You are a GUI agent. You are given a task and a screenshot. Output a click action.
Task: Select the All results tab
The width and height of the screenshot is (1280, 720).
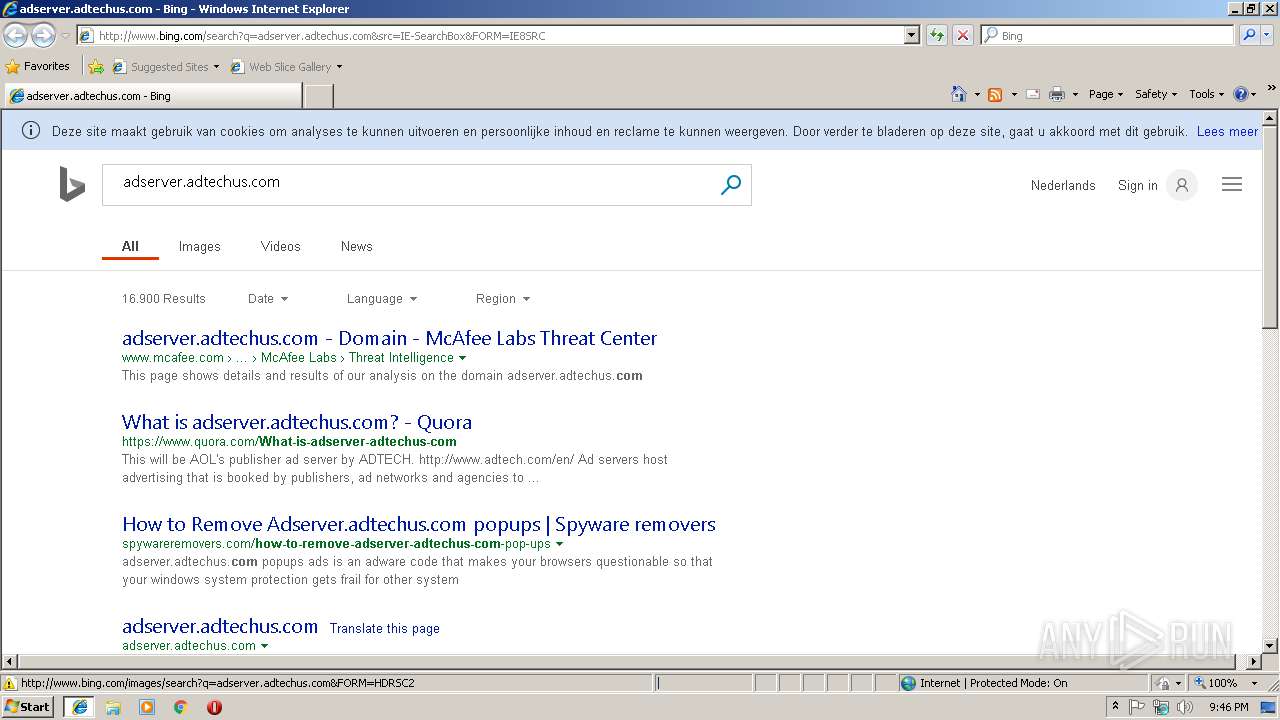[130, 246]
